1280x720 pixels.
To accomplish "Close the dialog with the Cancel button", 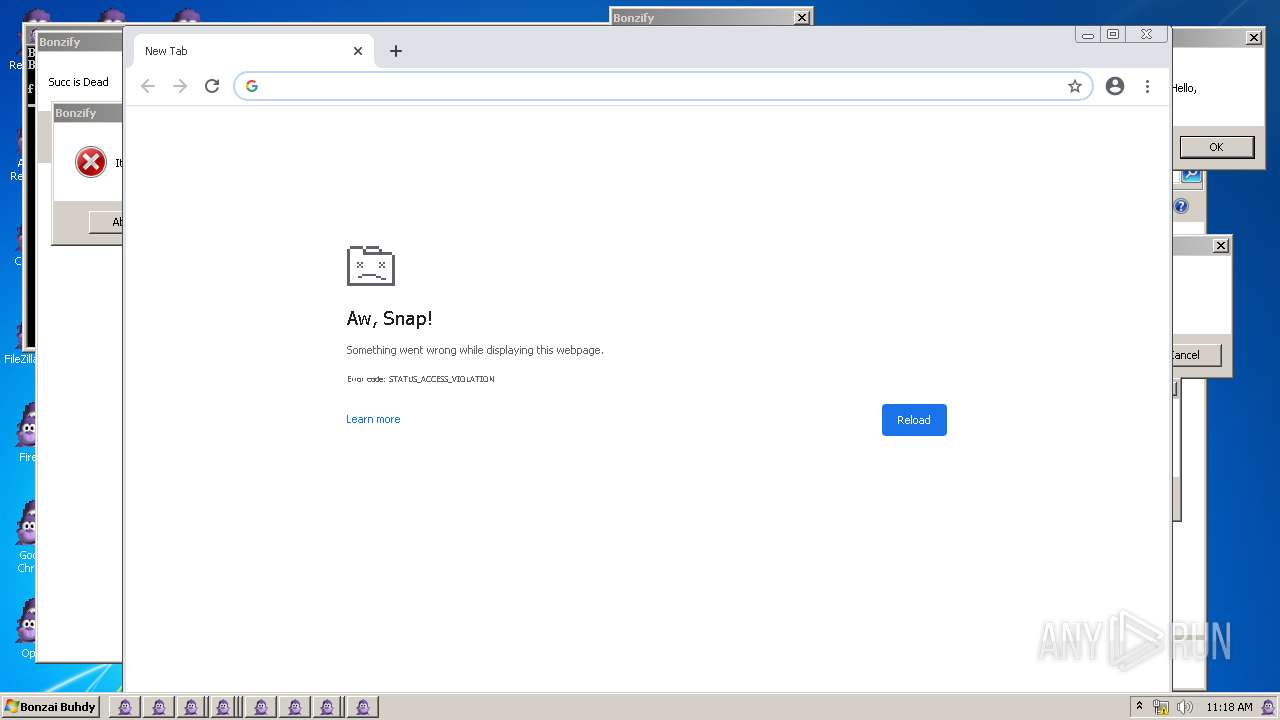I will 1221,245.
